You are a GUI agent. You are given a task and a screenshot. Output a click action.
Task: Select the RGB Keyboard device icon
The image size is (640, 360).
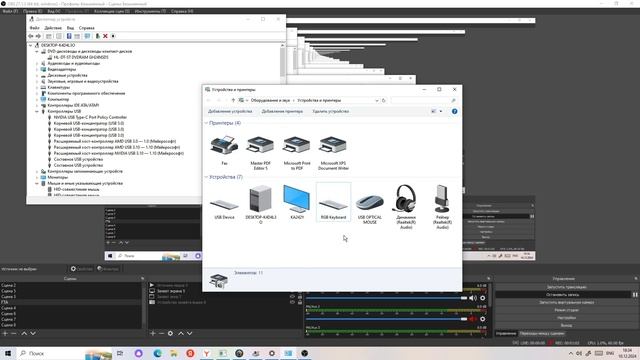coord(333,202)
